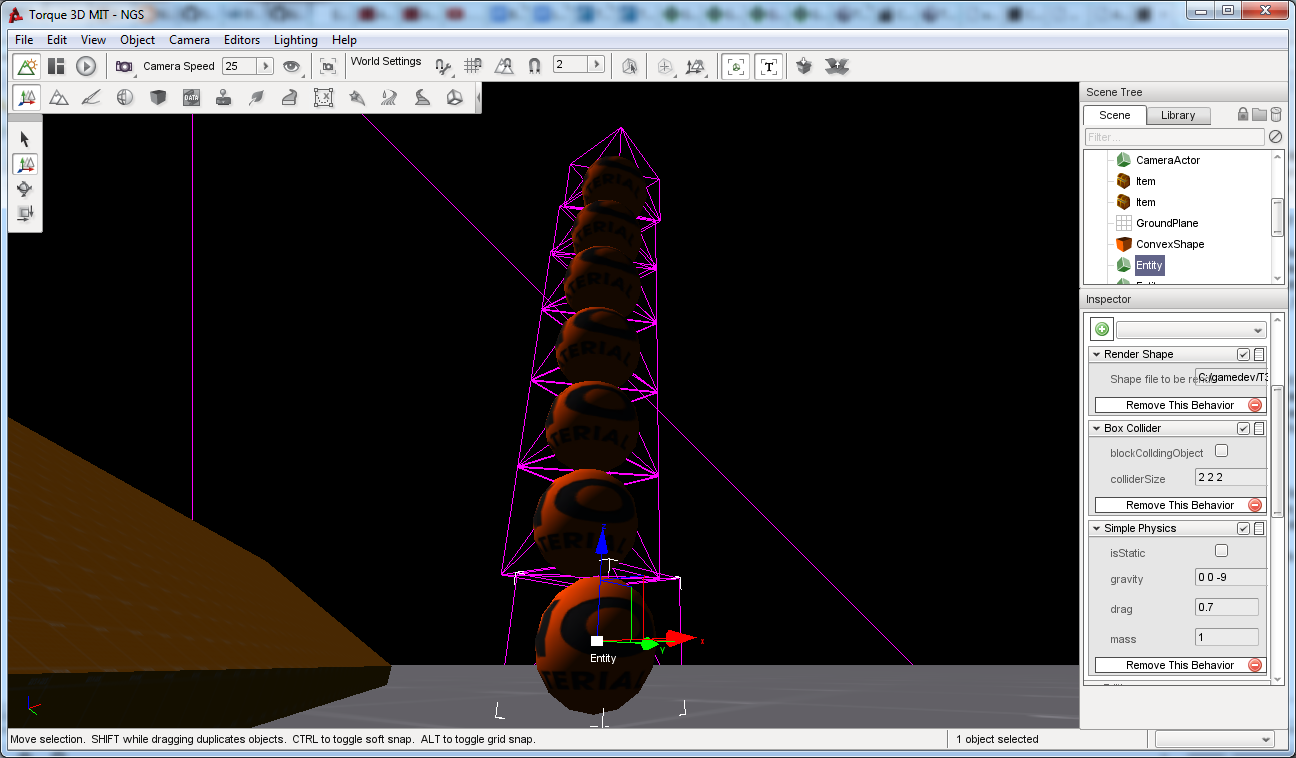Remove the Render Shape behavior

tap(1180, 405)
